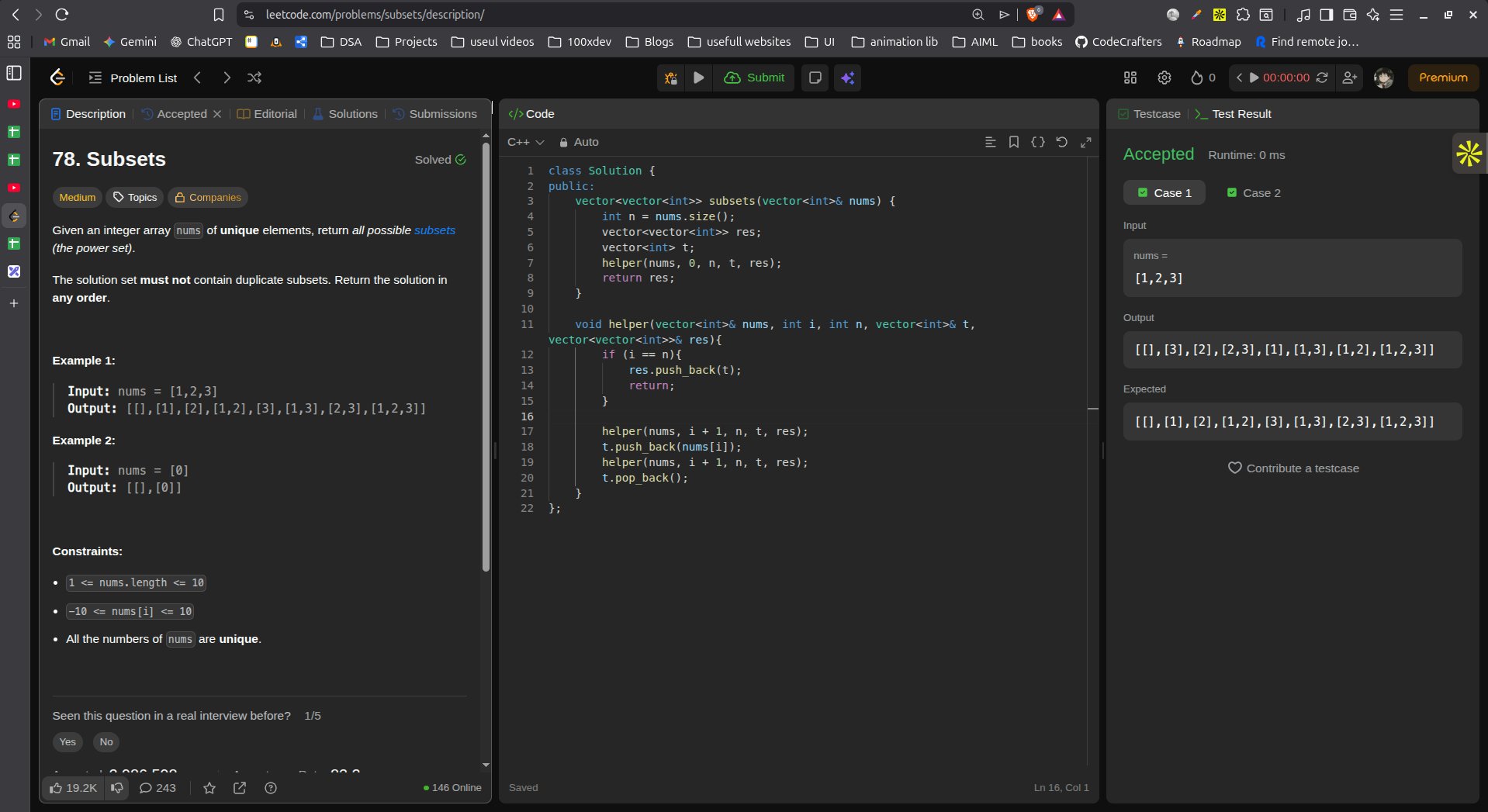
Task: Expand the Companies tag
Action: 207,198
